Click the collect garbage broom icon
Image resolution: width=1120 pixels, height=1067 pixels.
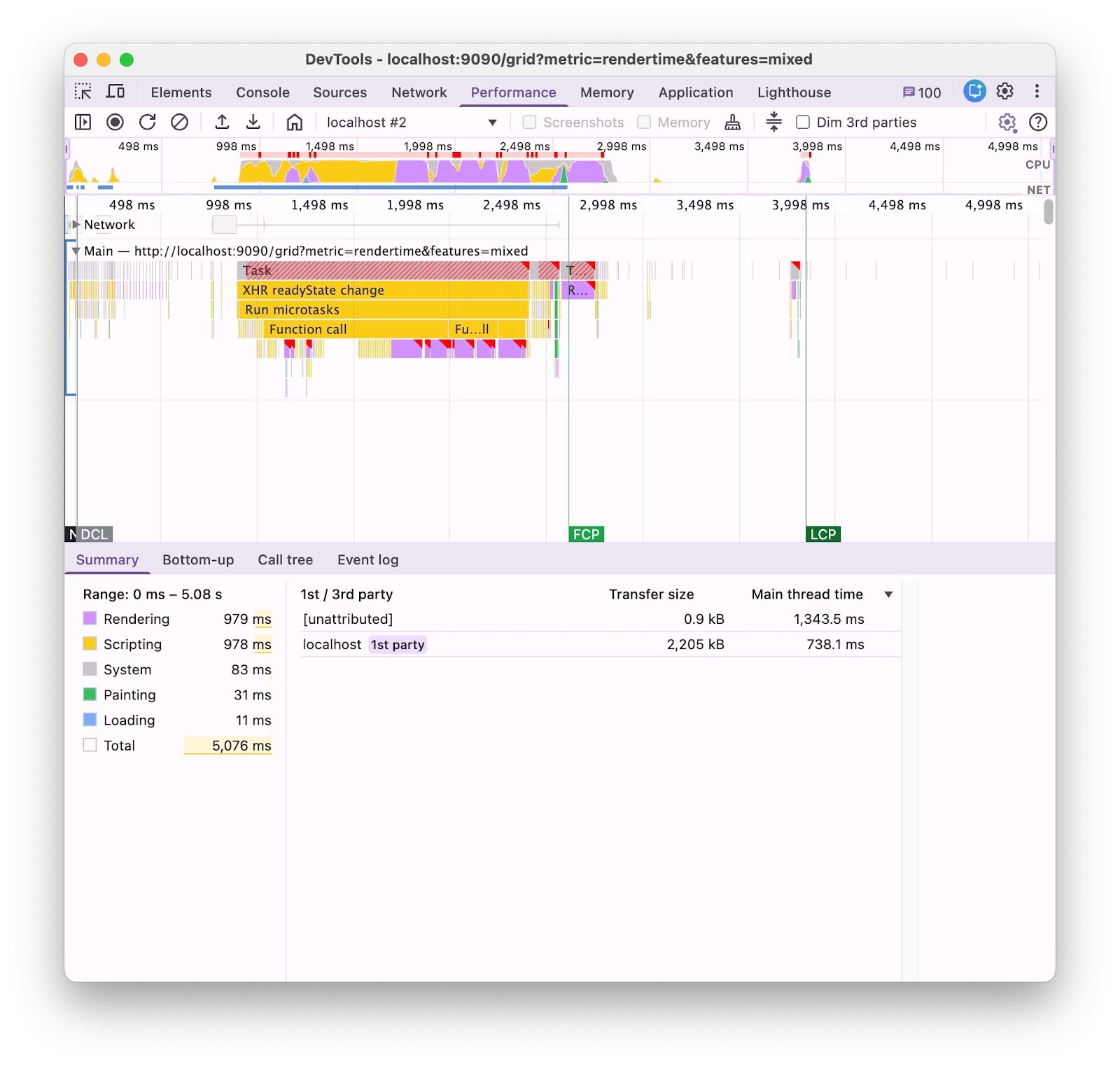732,123
